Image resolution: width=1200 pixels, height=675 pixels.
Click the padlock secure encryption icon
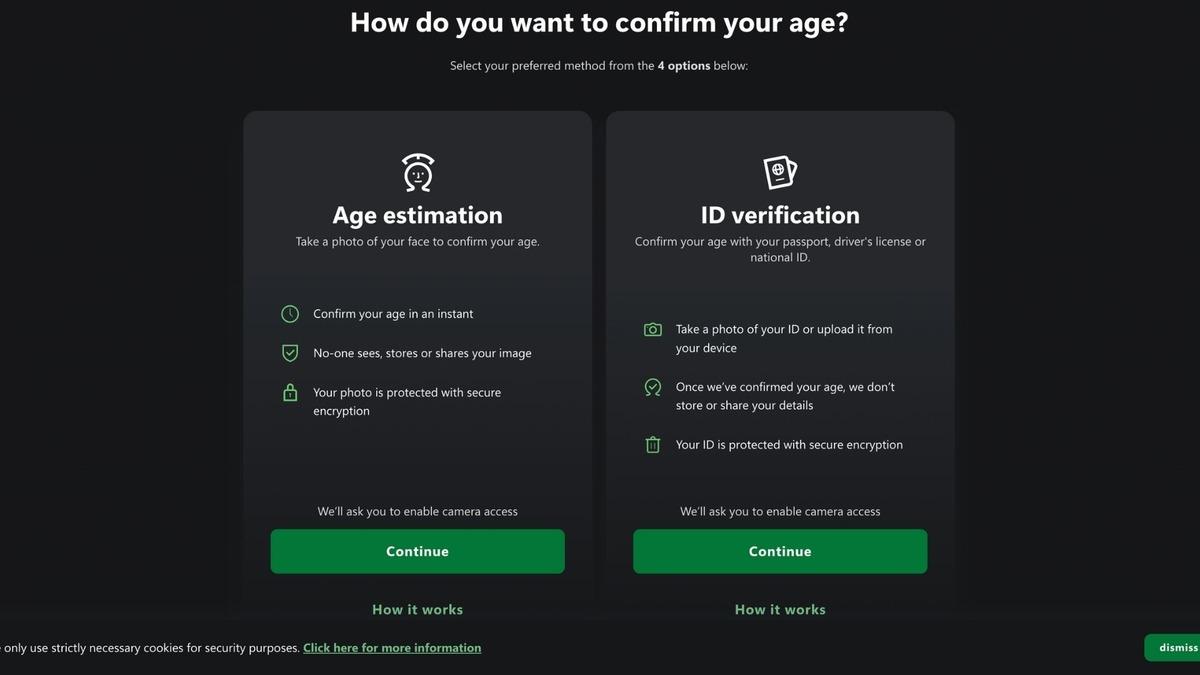pyautogui.click(x=289, y=392)
